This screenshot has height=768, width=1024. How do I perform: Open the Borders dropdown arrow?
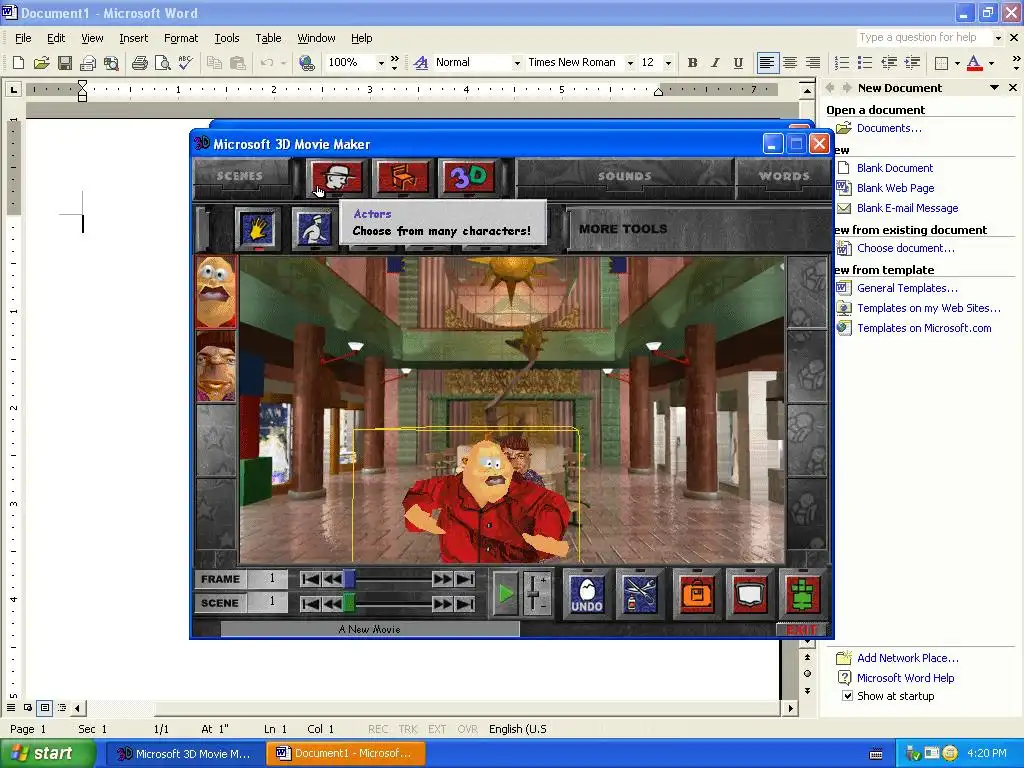click(x=957, y=63)
